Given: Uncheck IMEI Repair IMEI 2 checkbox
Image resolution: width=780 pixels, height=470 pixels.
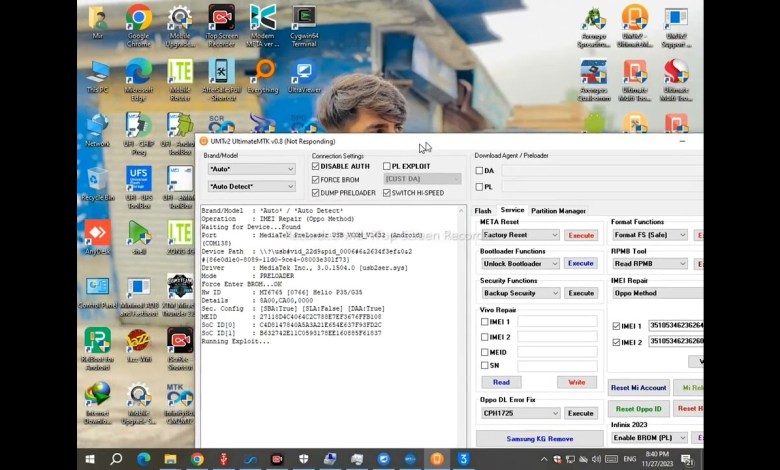Looking at the screenshot, I should pos(616,342).
